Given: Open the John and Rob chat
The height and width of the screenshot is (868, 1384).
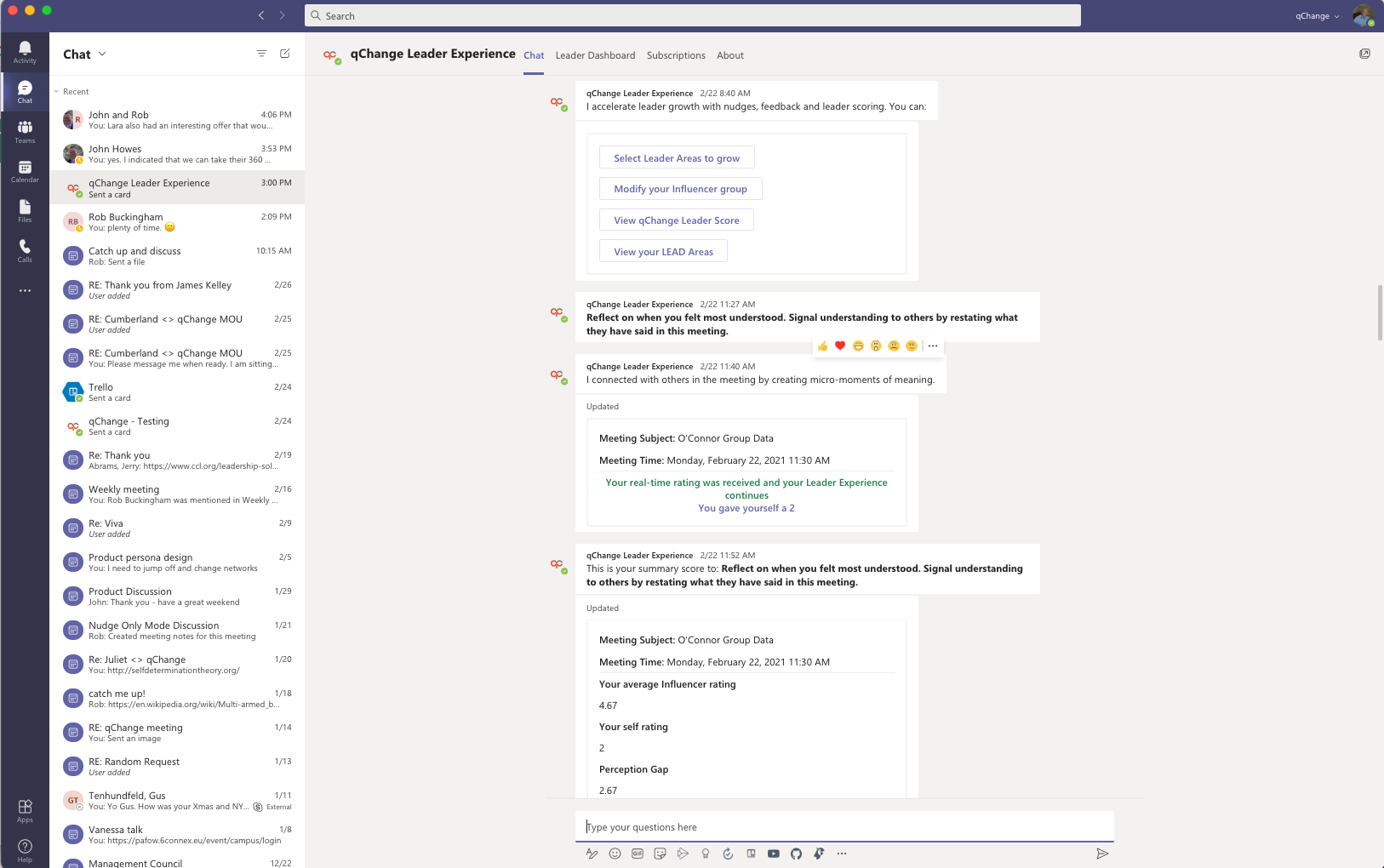Looking at the screenshot, I should tap(177, 119).
